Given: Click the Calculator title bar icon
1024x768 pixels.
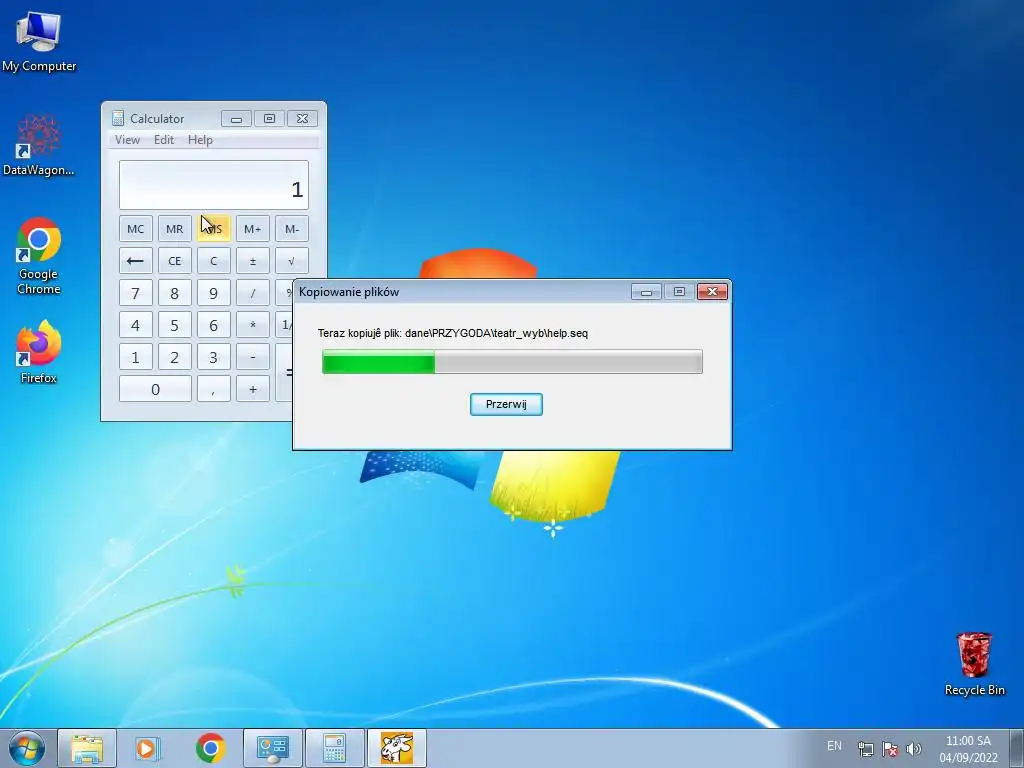Looking at the screenshot, I should tap(118, 118).
